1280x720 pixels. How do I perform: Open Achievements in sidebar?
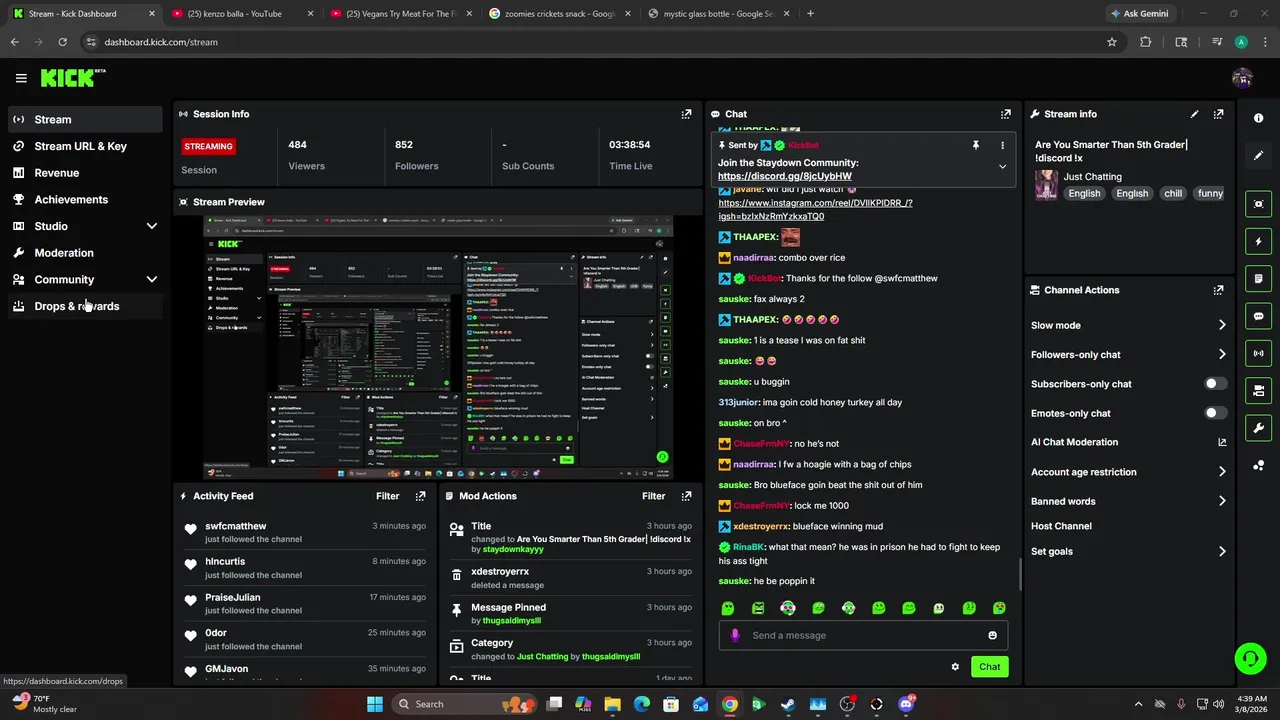click(85, 199)
